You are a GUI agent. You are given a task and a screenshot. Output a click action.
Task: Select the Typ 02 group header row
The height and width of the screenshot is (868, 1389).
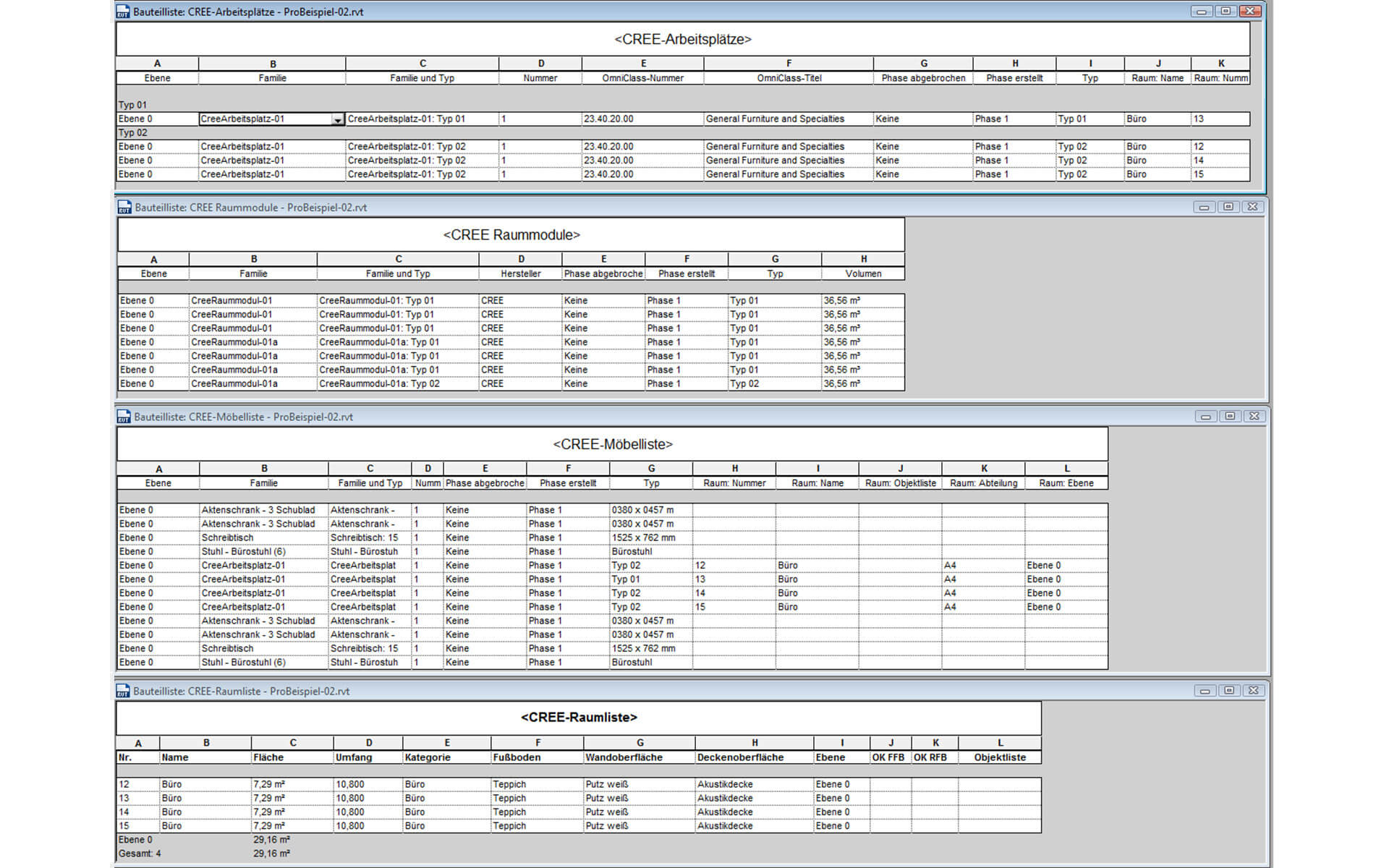coord(133,132)
